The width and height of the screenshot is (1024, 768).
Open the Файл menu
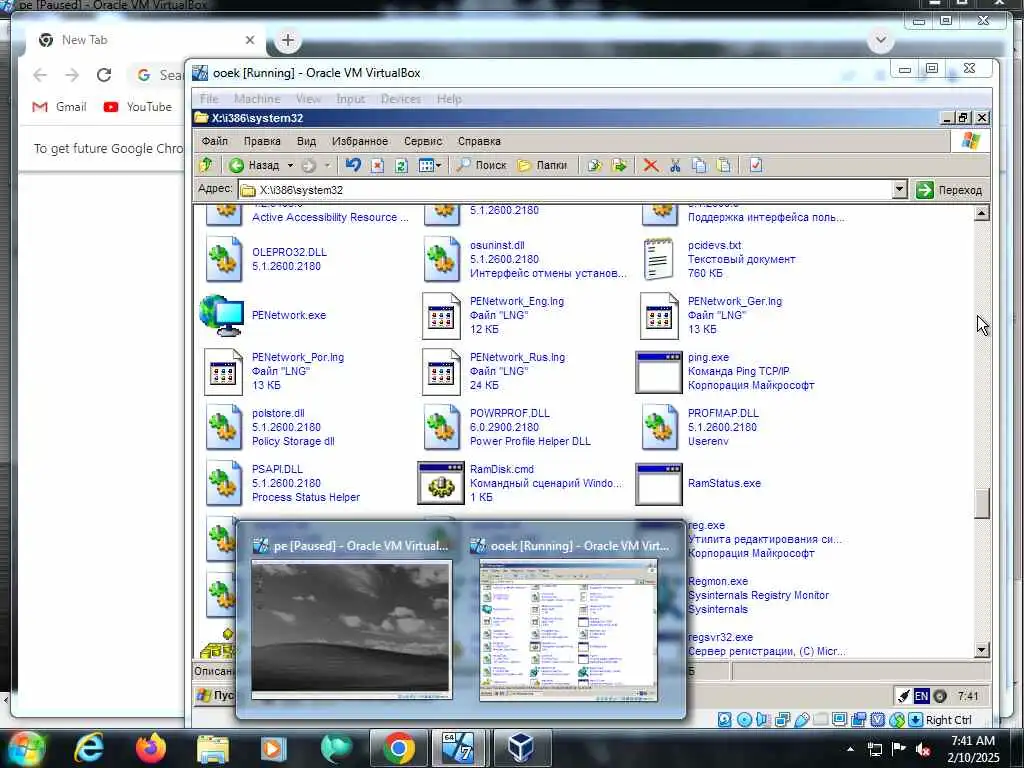[214, 141]
